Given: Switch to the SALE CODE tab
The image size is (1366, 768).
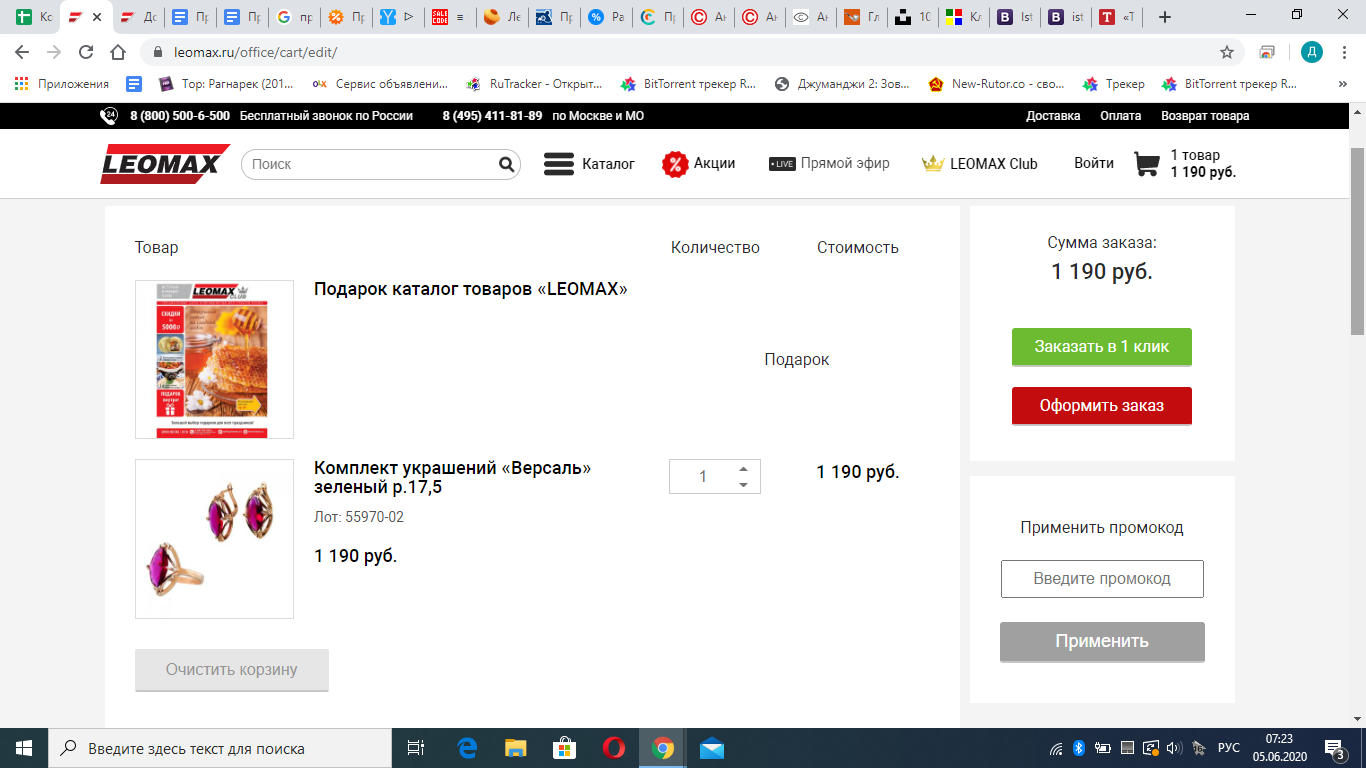Looking at the screenshot, I should [449, 17].
